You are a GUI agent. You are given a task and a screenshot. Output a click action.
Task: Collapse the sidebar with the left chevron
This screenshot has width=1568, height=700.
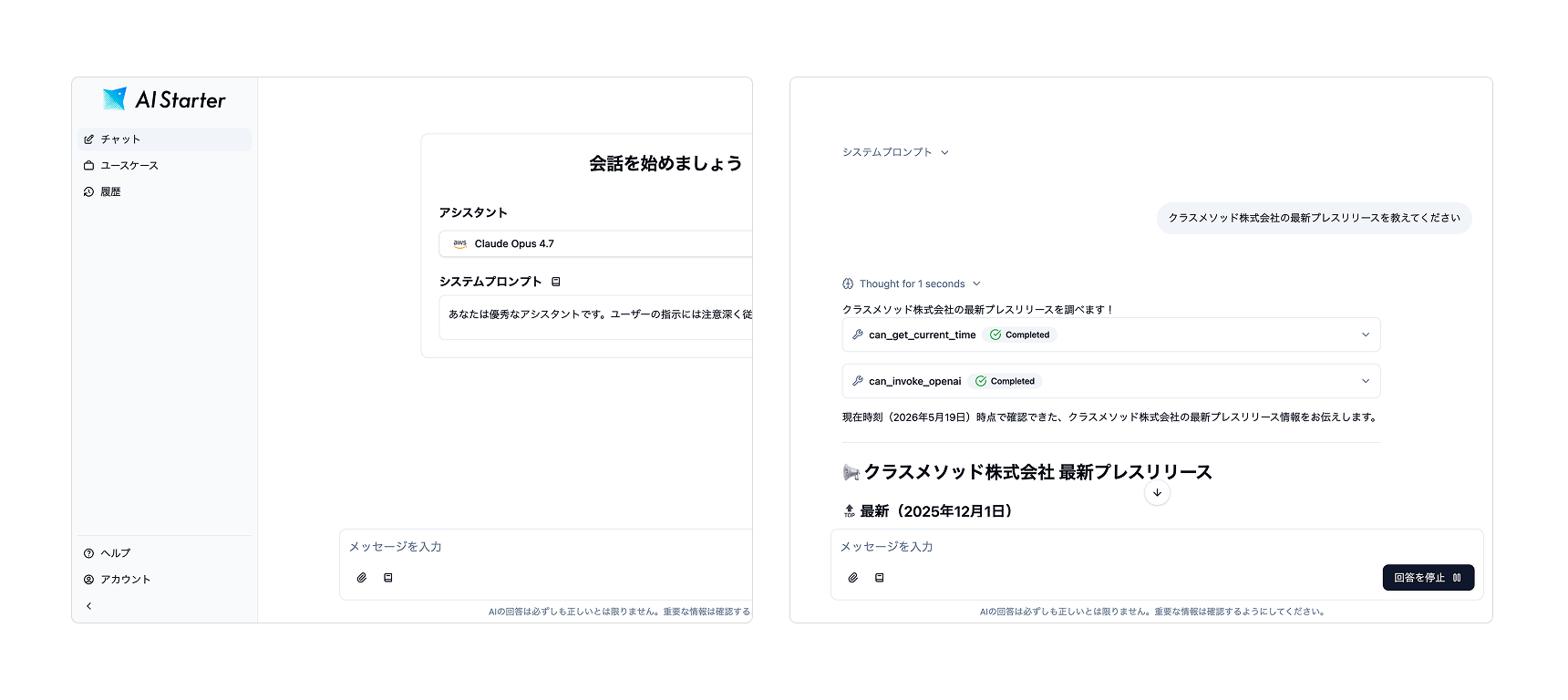[88, 606]
